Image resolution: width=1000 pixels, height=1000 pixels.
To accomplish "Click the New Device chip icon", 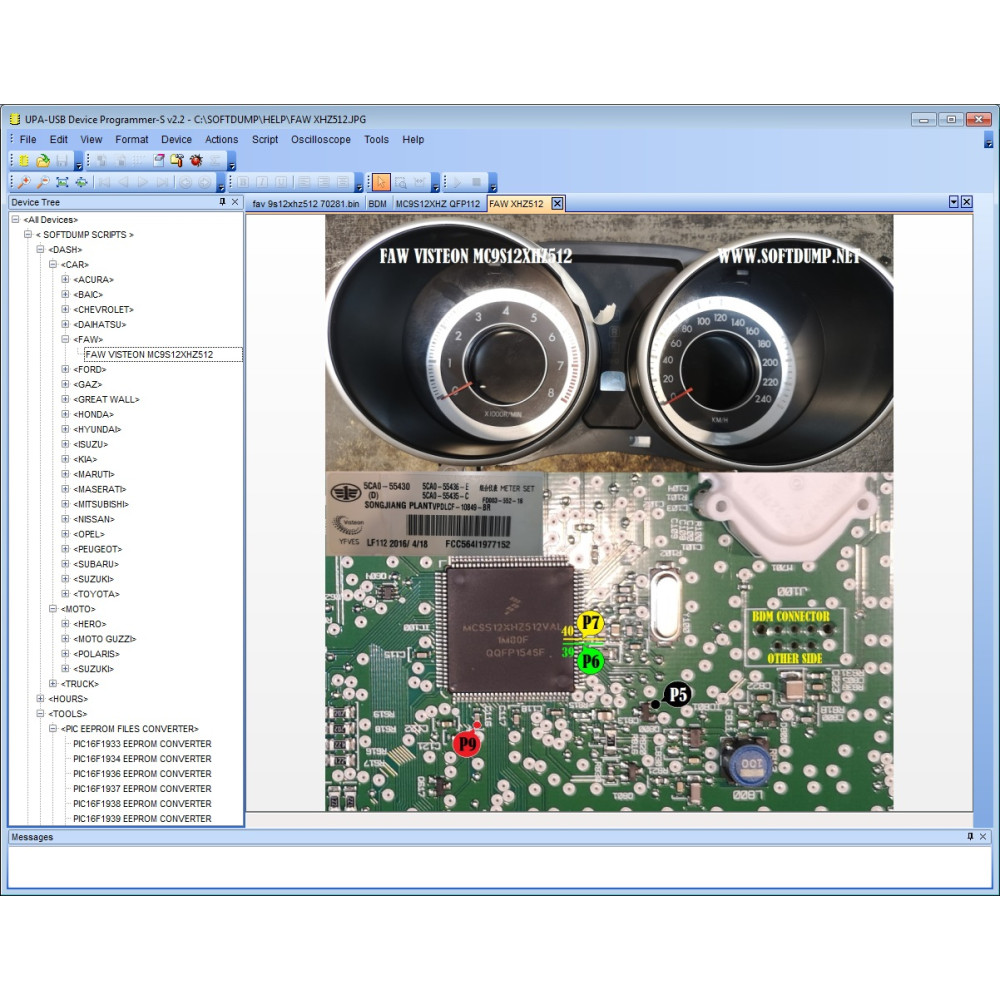I will pyautogui.click(x=24, y=161).
